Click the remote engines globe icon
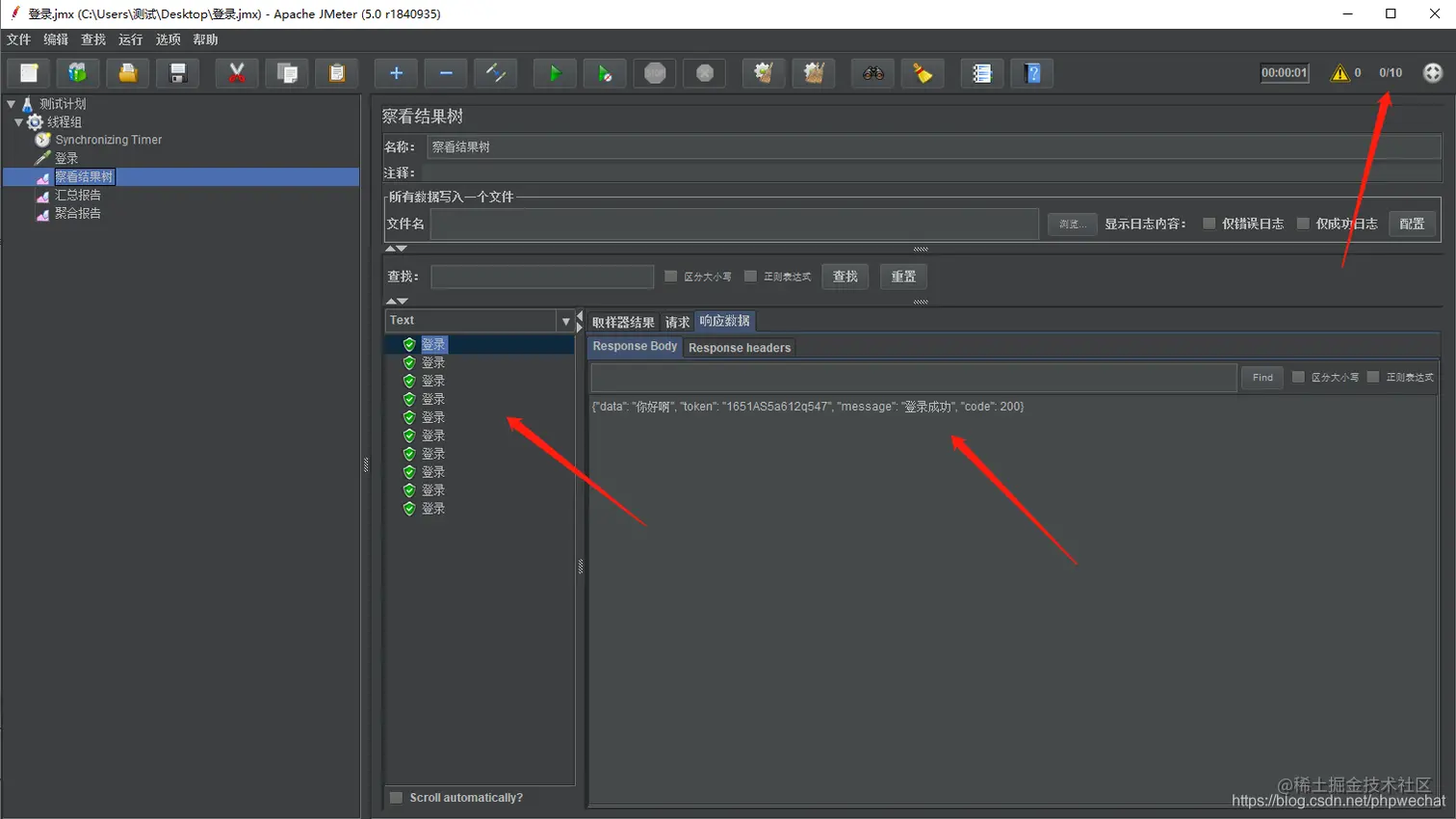The height and width of the screenshot is (819, 1456). [x=1433, y=73]
